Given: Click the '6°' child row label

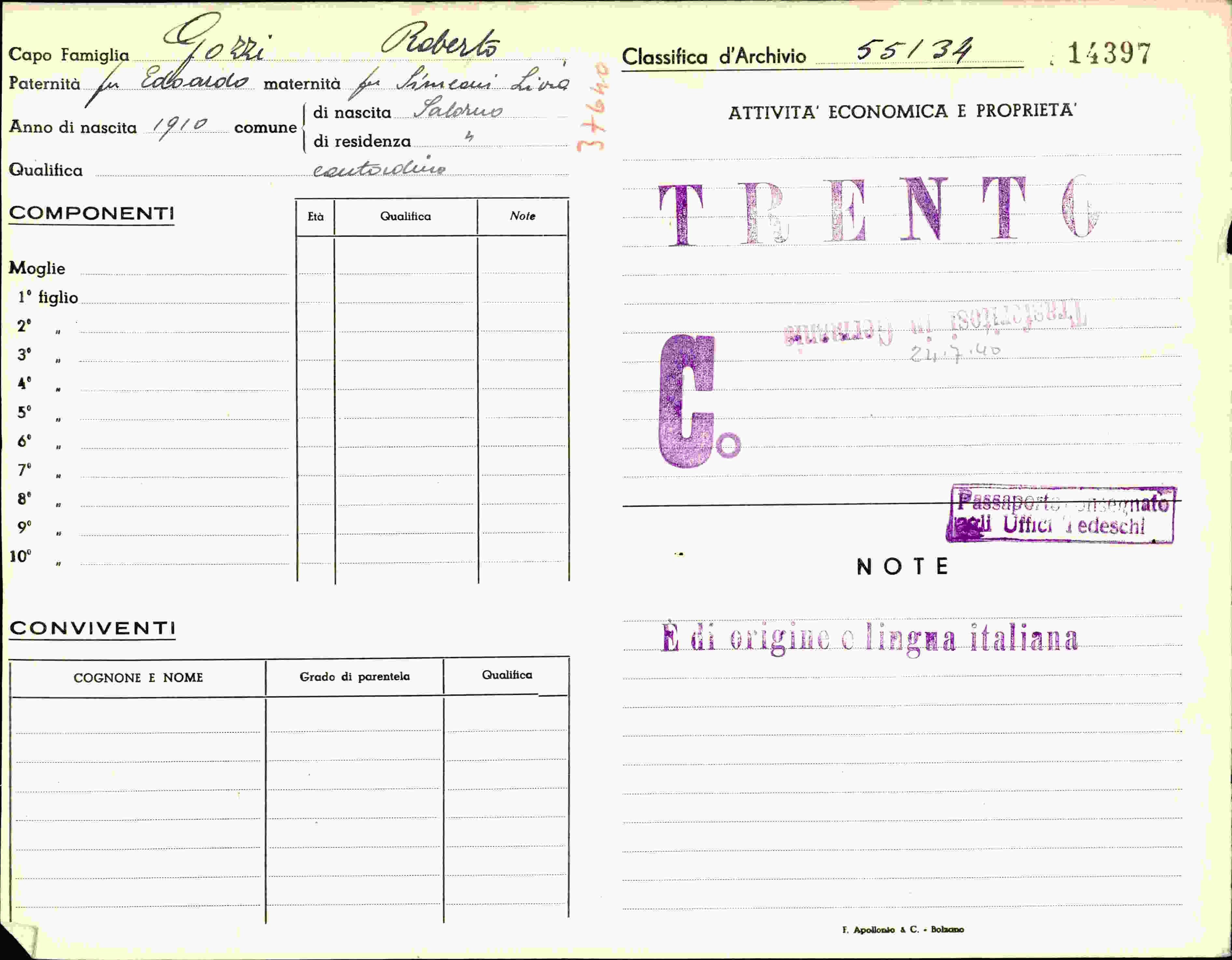Looking at the screenshot, I should point(24,441).
